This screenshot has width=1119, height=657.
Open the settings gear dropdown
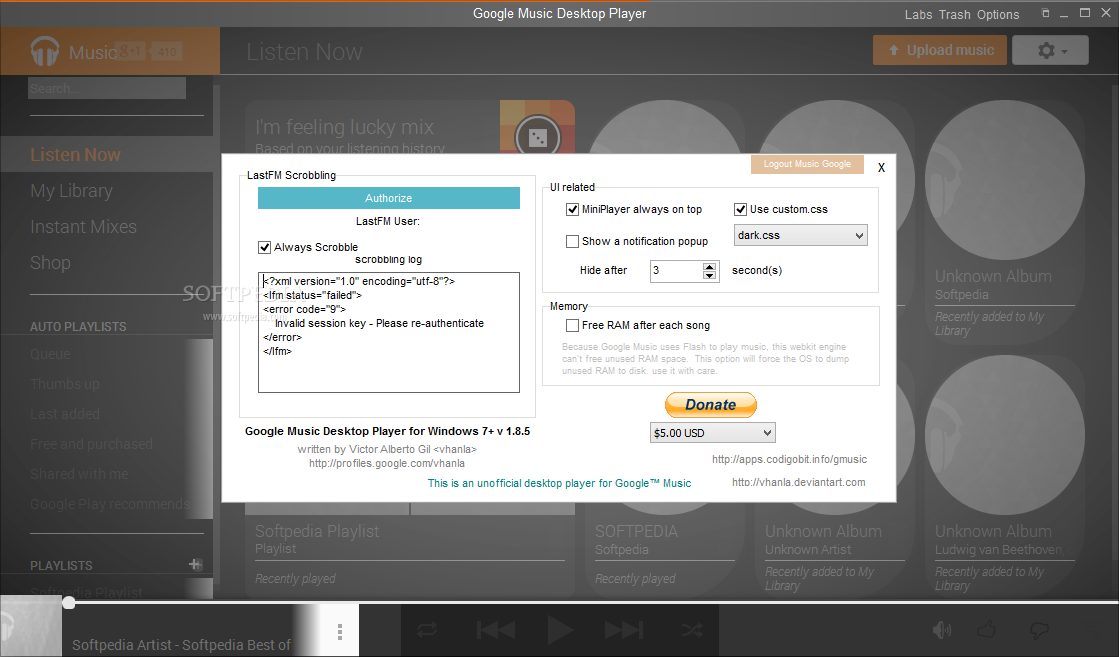(1050, 50)
